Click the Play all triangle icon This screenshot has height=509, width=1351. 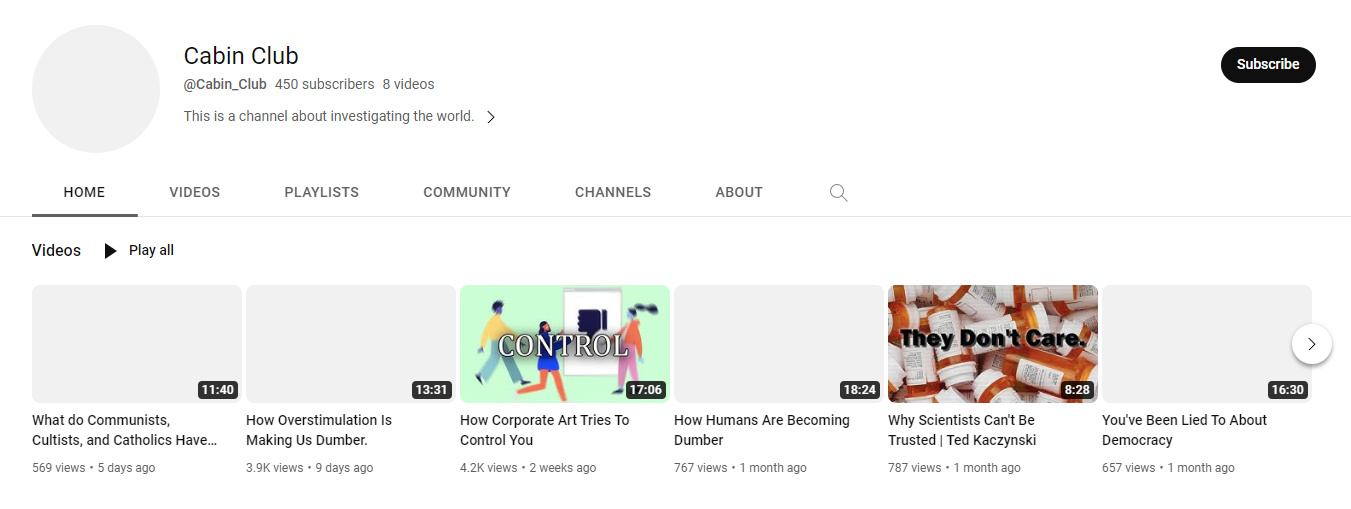click(110, 251)
